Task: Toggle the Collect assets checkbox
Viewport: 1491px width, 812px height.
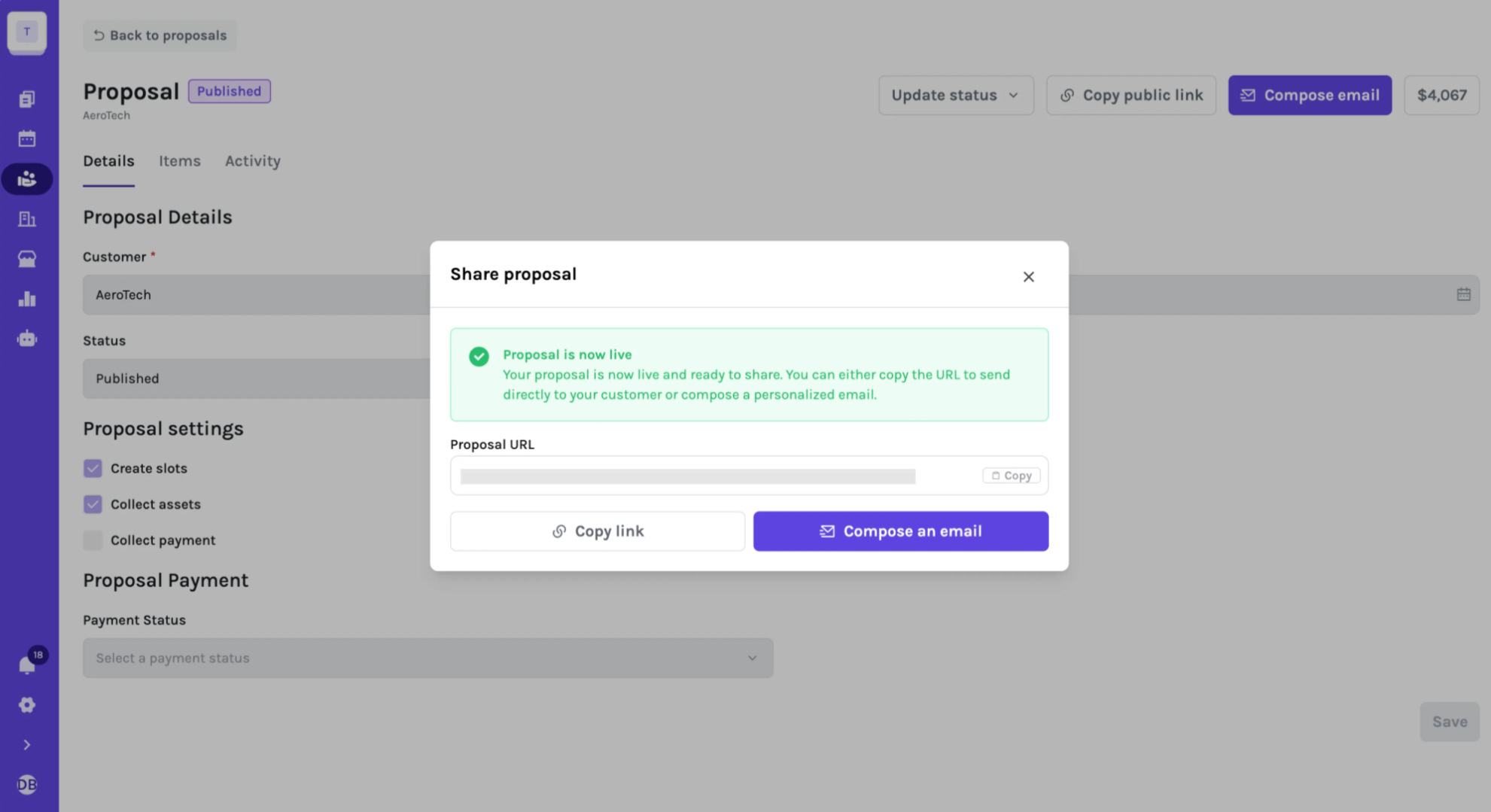Action: pyautogui.click(x=93, y=504)
